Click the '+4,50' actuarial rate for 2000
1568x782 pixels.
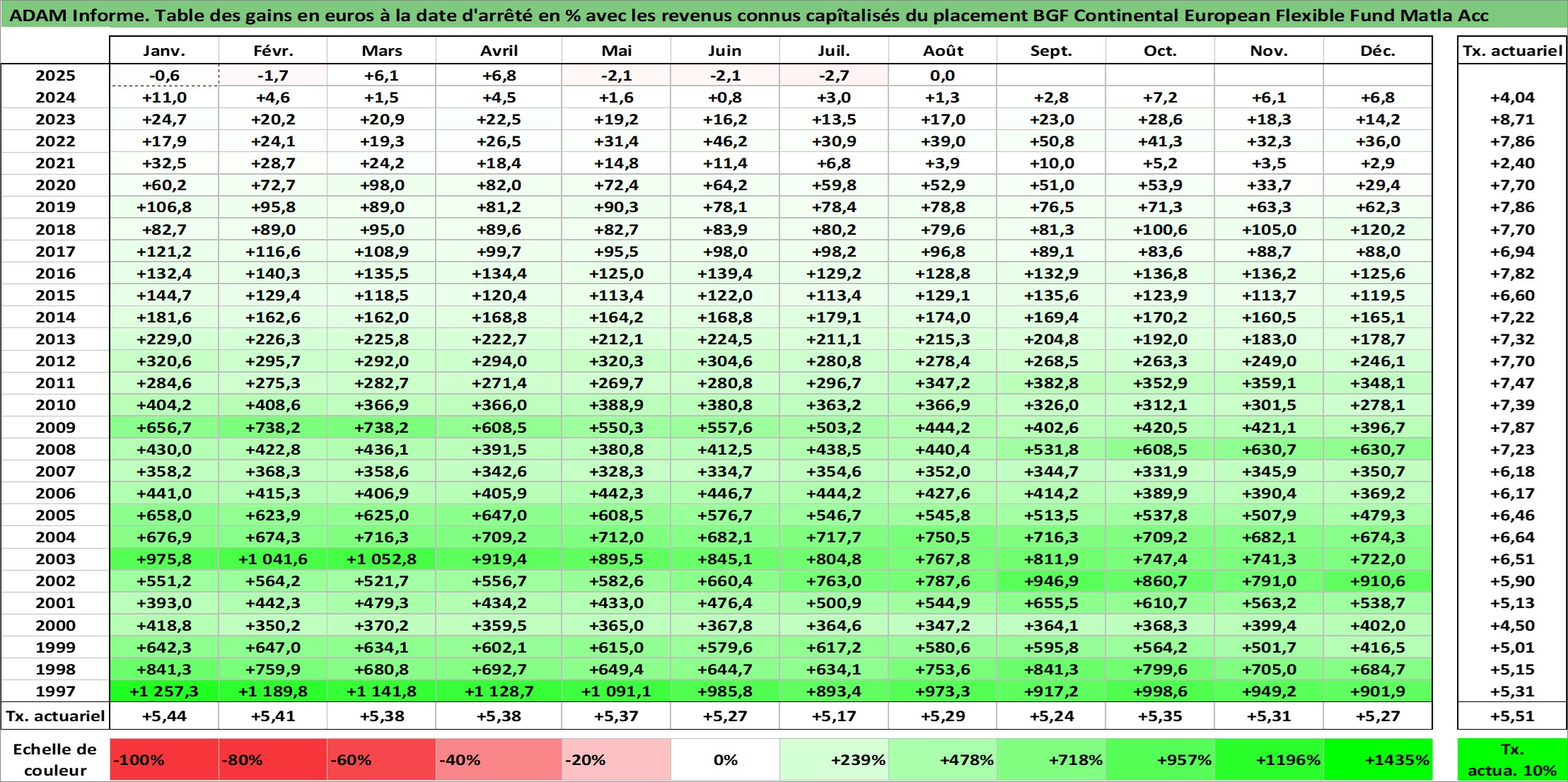(x=1512, y=626)
